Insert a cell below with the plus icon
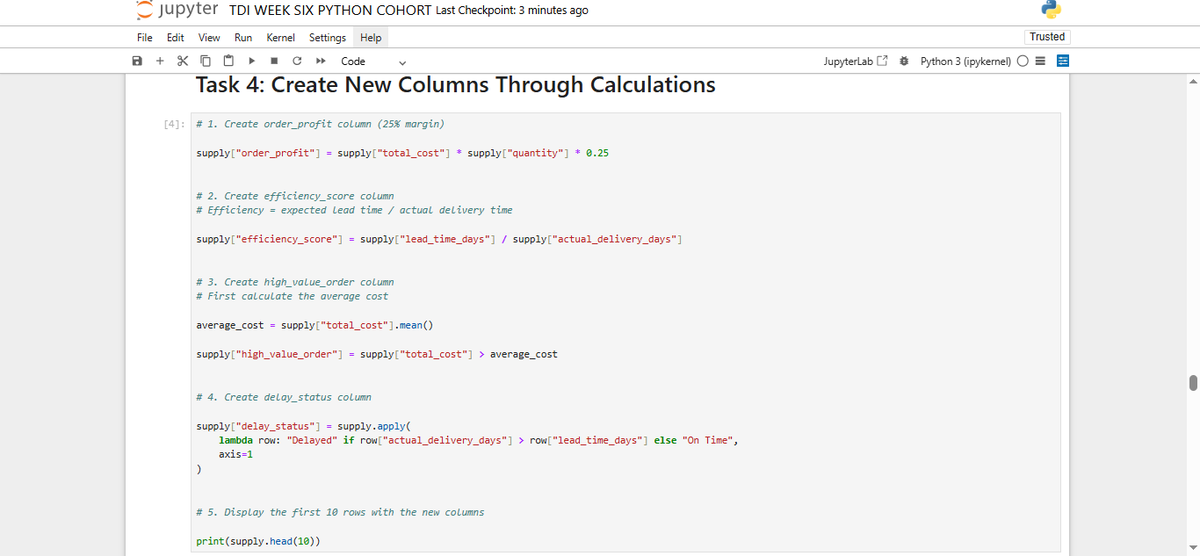Screen dimensions: 1200x556 [159, 61]
